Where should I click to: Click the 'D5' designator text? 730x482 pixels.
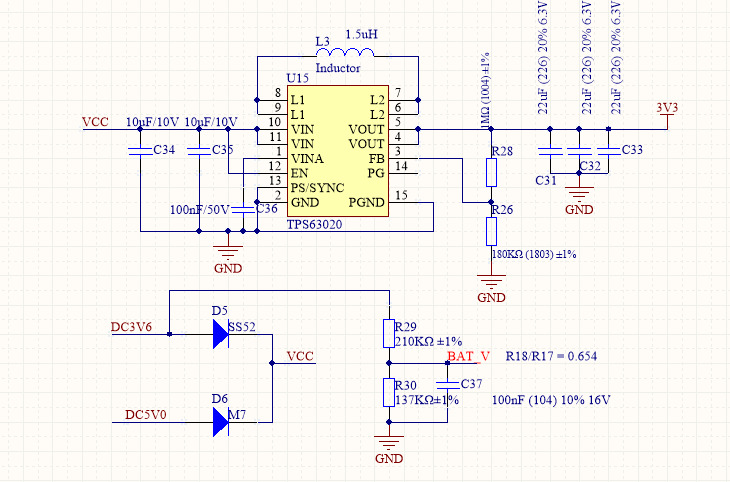coord(220,311)
